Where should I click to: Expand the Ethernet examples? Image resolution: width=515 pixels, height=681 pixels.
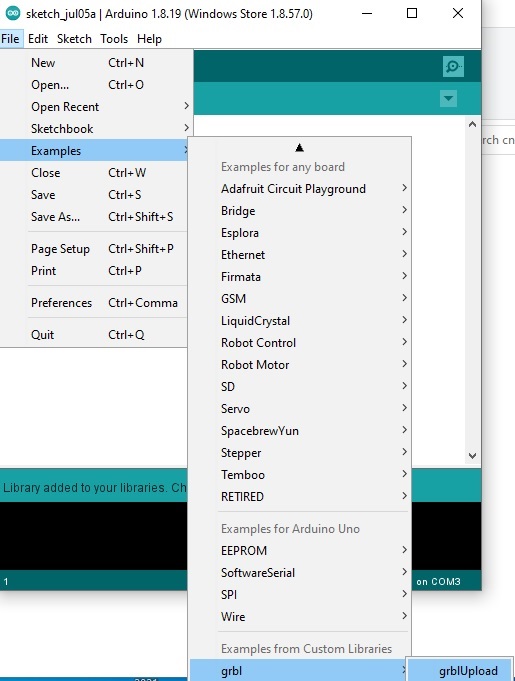click(300, 255)
